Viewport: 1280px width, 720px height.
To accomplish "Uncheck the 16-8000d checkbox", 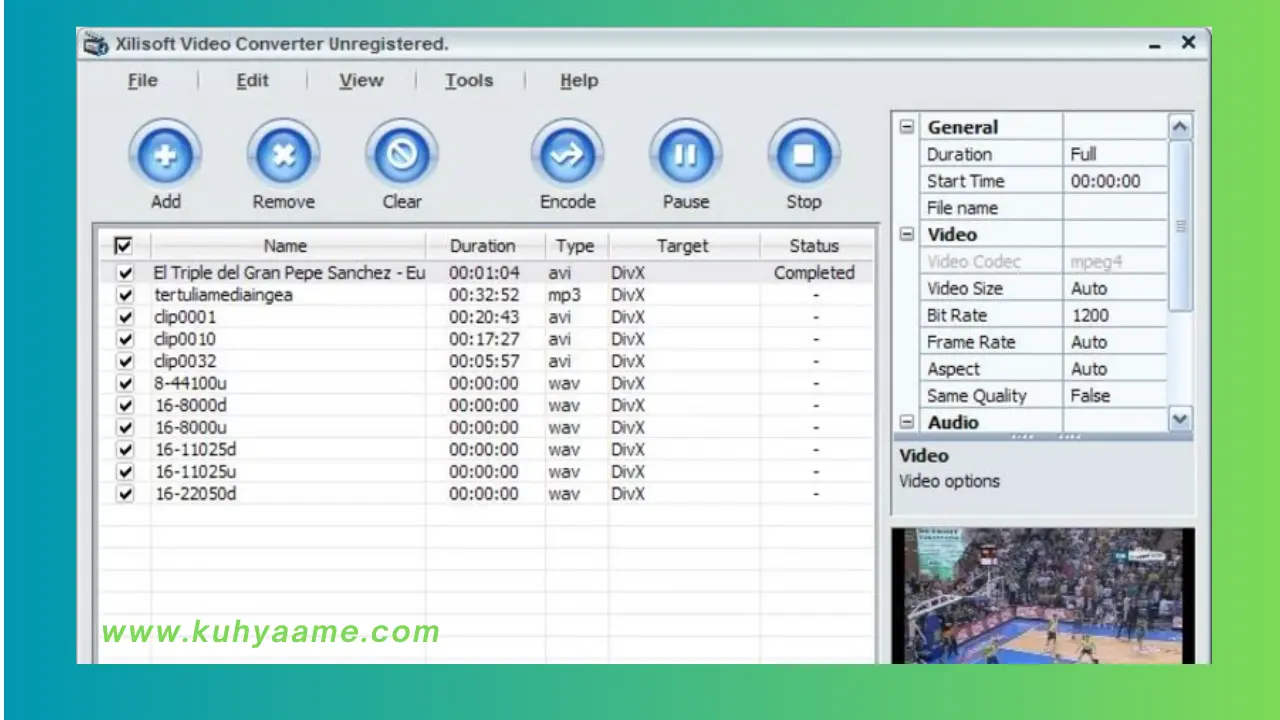I will click(125, 405).
